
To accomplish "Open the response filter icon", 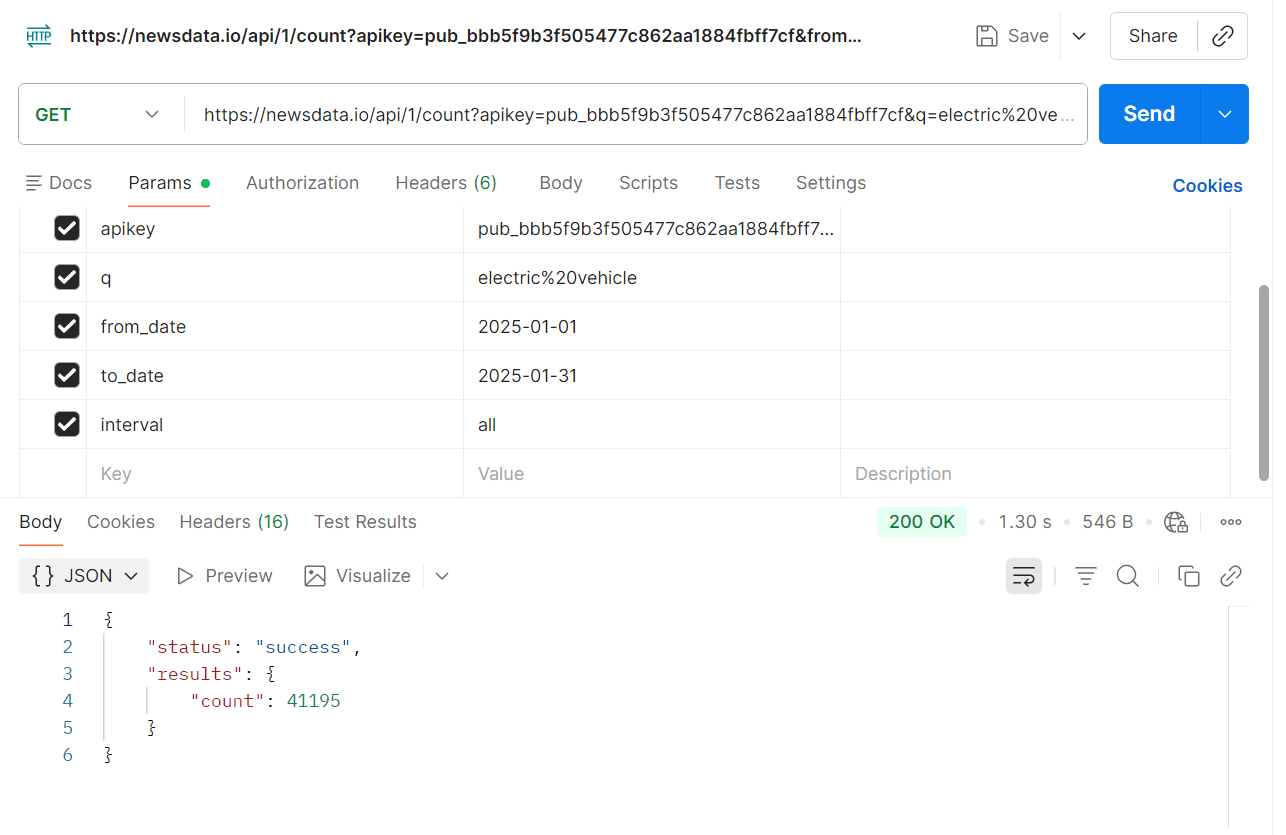I will point(1085,576).
